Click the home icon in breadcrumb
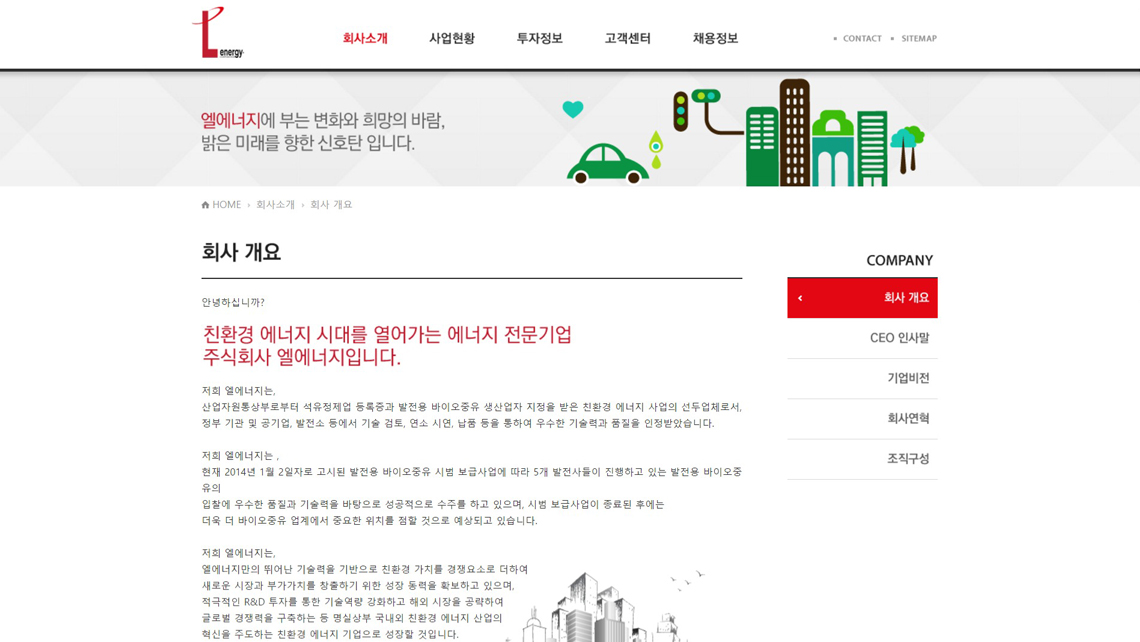Image resolution: width=1140 pixels, height=642 pixels. (x=205, y=205)
